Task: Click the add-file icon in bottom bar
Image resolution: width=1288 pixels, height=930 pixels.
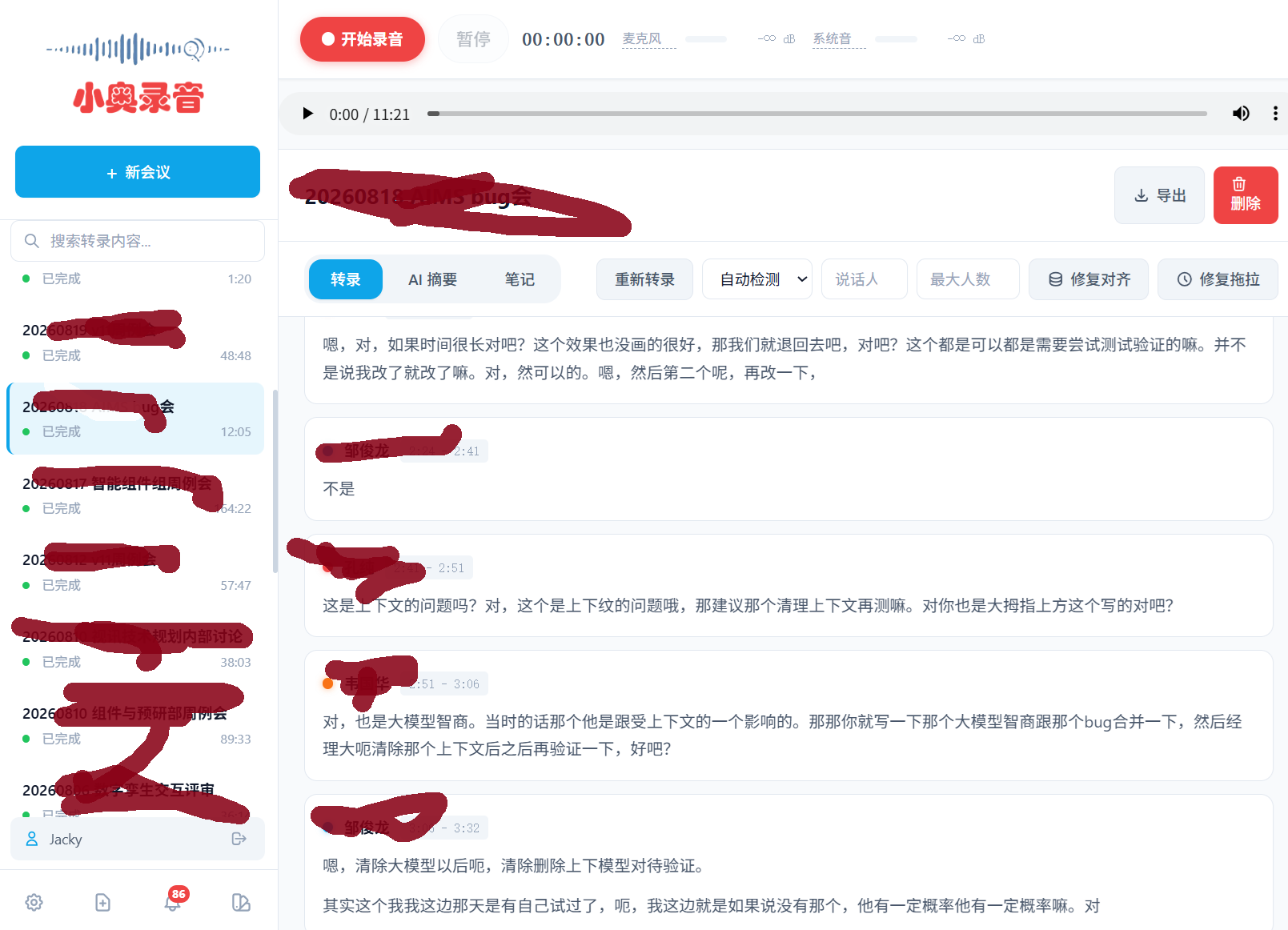Action: (x=102, y=902)
